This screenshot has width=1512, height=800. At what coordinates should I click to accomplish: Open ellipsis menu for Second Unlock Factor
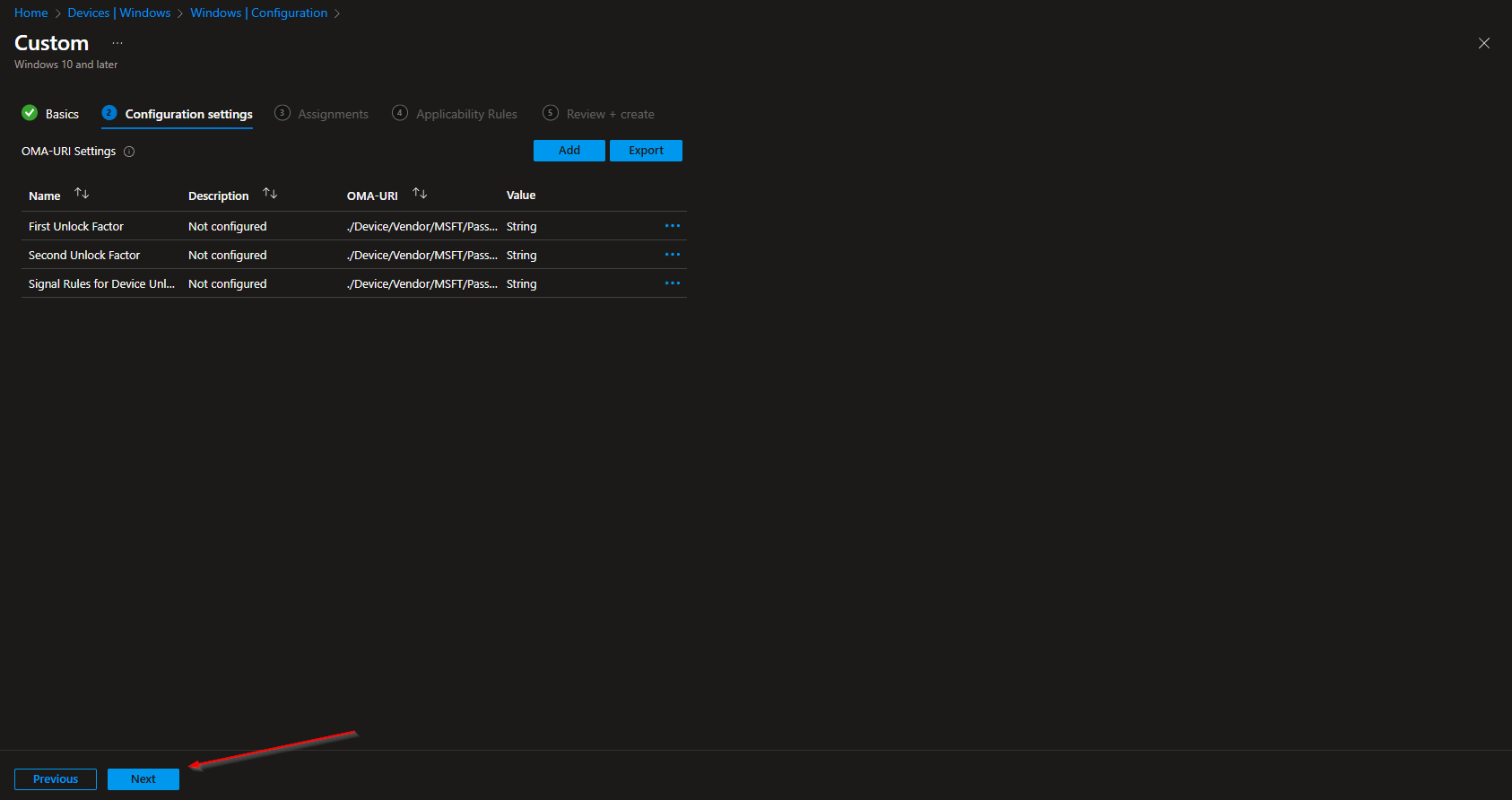pyautogui.click(x=672, y=255)
